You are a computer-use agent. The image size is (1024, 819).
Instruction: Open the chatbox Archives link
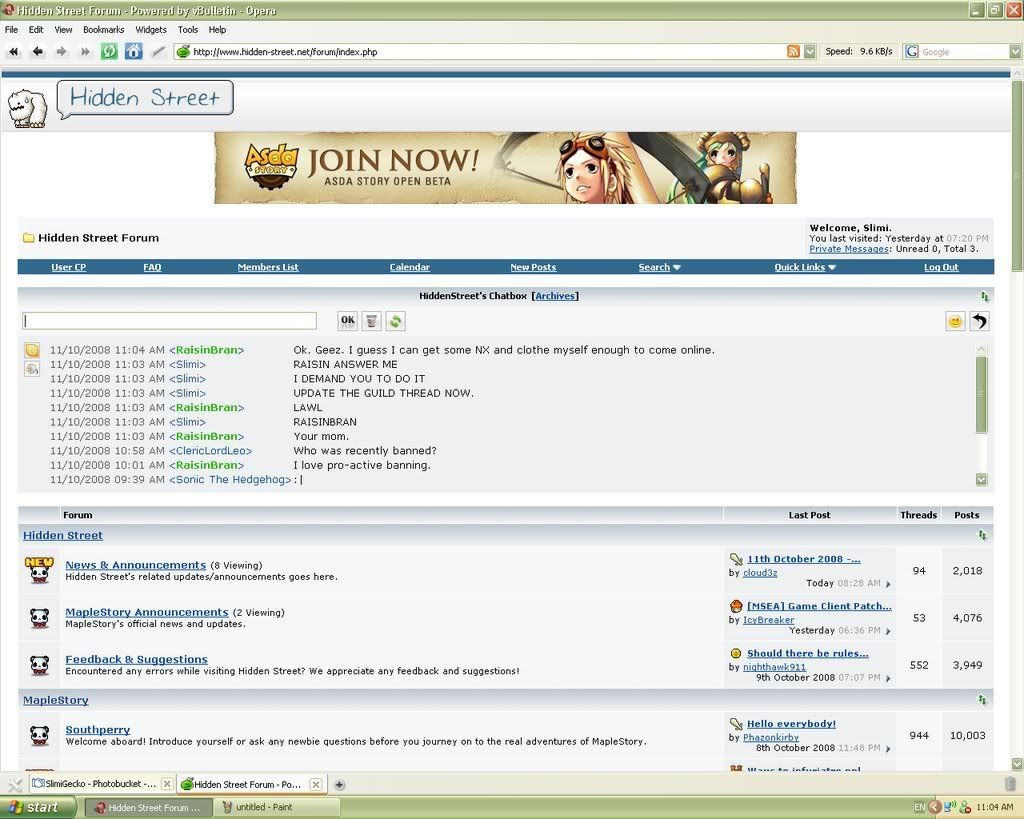click(x=556, y=296)
